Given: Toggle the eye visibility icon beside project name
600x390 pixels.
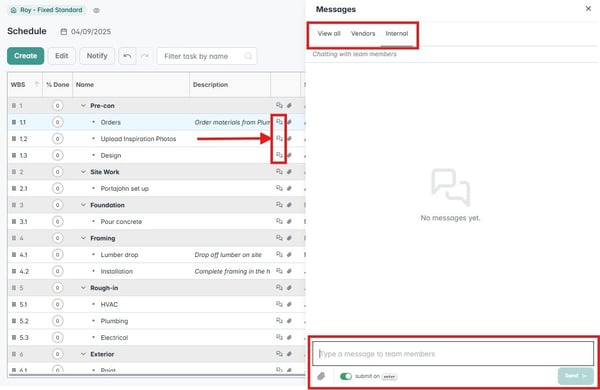Looking at the screenshot, I should (x=96, y=10).
